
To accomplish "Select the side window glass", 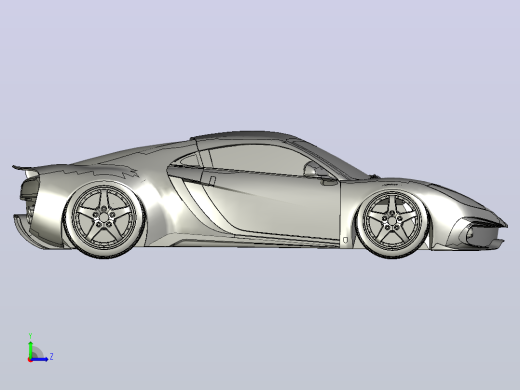I will pyautogui.click(x=257, y=160).
